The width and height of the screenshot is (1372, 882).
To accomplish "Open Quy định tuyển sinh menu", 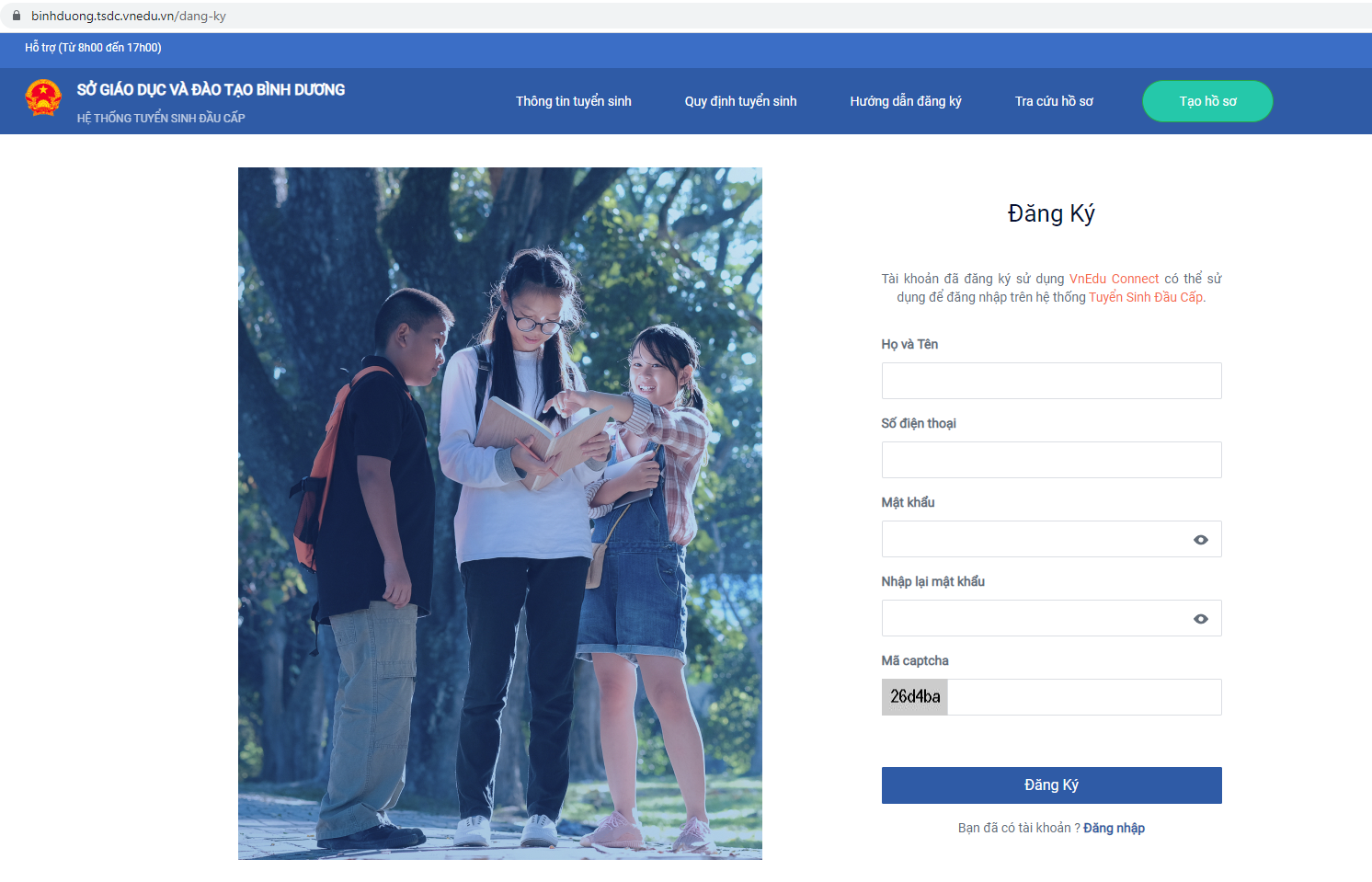I will tap(740, 101).
